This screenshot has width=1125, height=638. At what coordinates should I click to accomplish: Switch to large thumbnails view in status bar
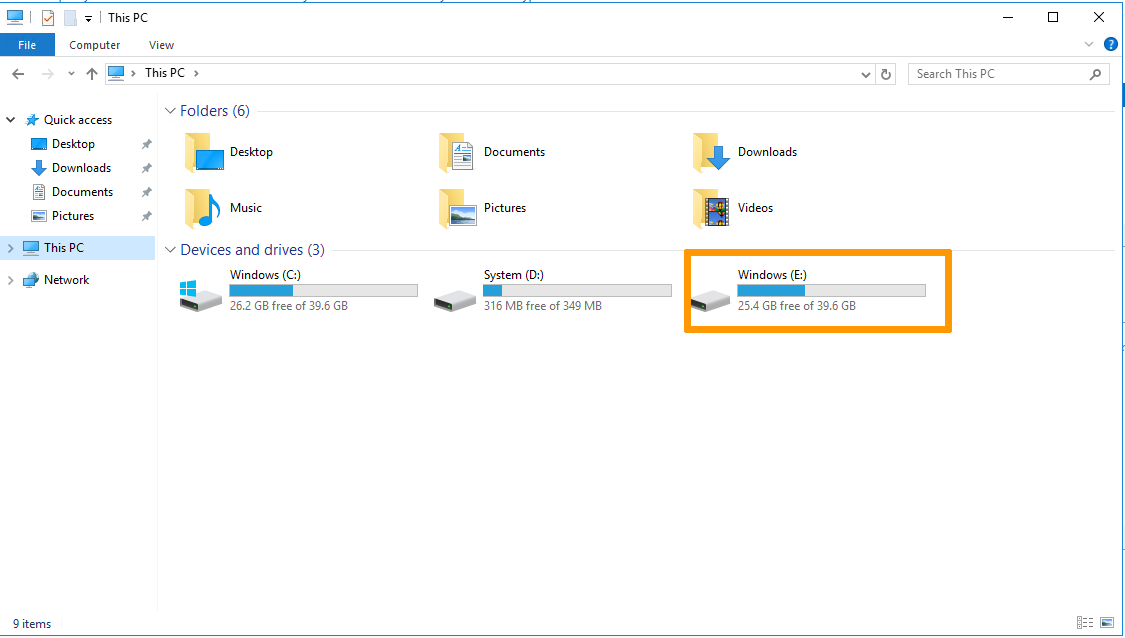(x=1107, y=623)
